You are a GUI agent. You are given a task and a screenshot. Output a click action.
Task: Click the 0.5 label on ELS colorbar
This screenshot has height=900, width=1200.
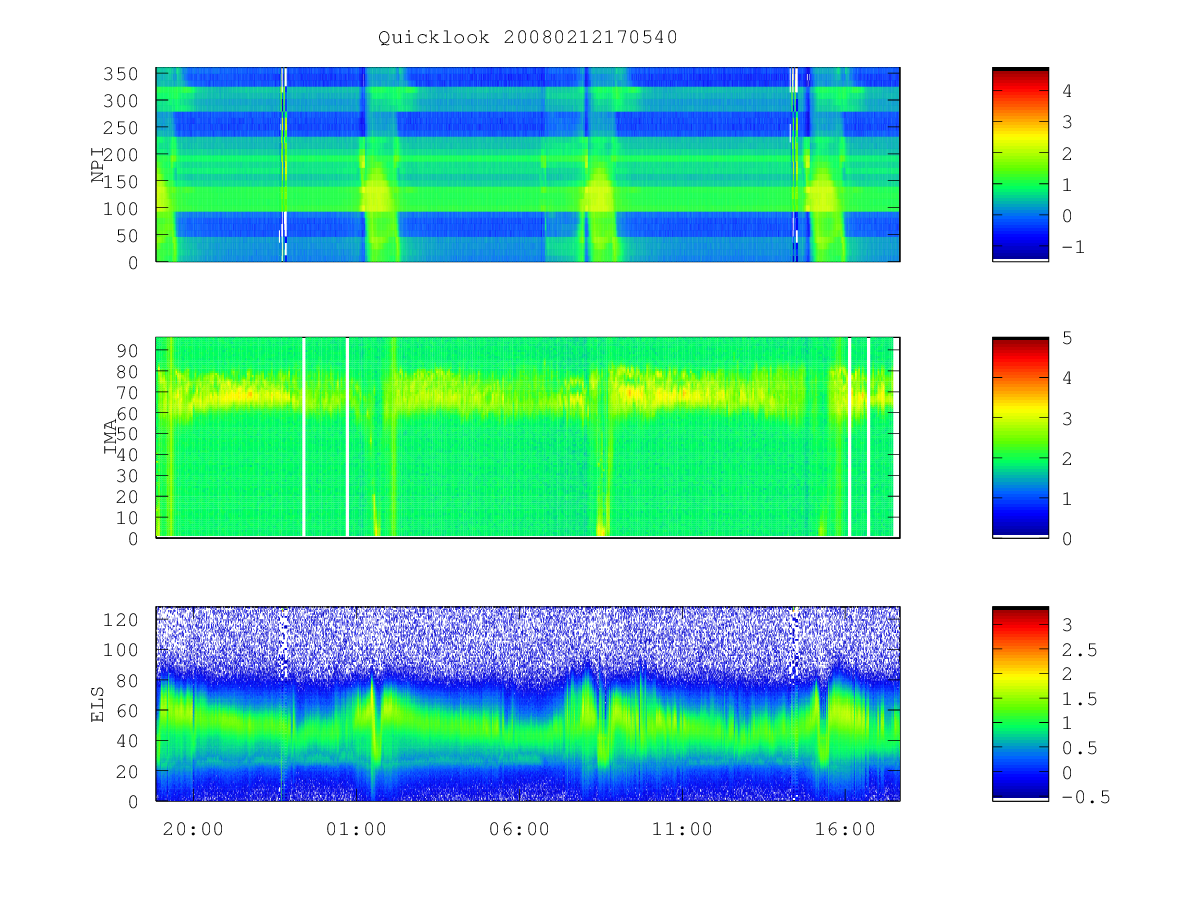click(1078, 749)
